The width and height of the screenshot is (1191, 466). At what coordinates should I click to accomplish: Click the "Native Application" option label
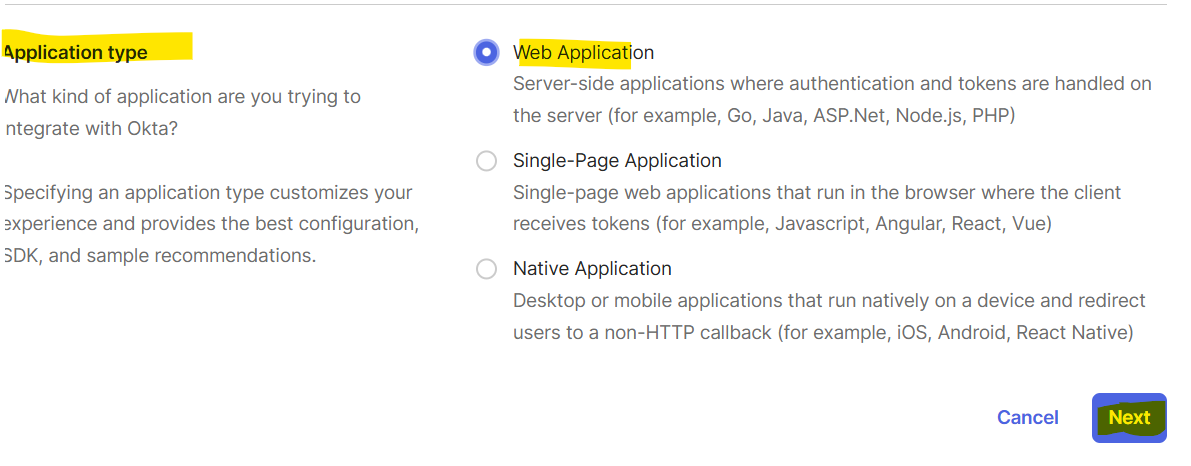tap(592, 269)
